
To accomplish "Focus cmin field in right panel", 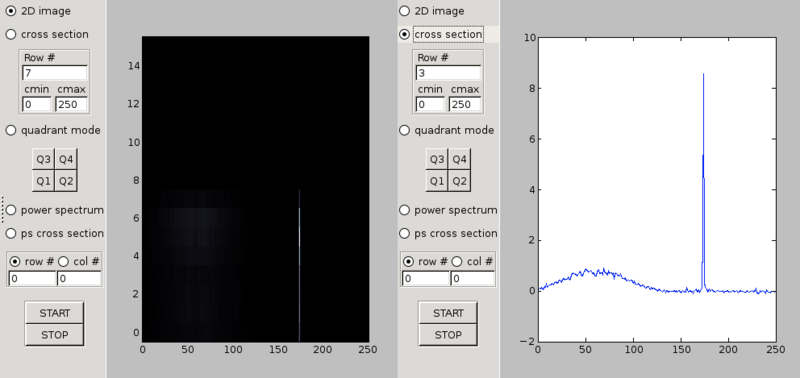I will pos(430,105).
